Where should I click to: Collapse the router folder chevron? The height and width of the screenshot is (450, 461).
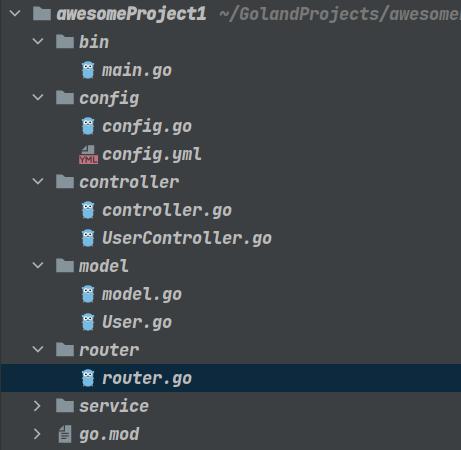(38, 350)
